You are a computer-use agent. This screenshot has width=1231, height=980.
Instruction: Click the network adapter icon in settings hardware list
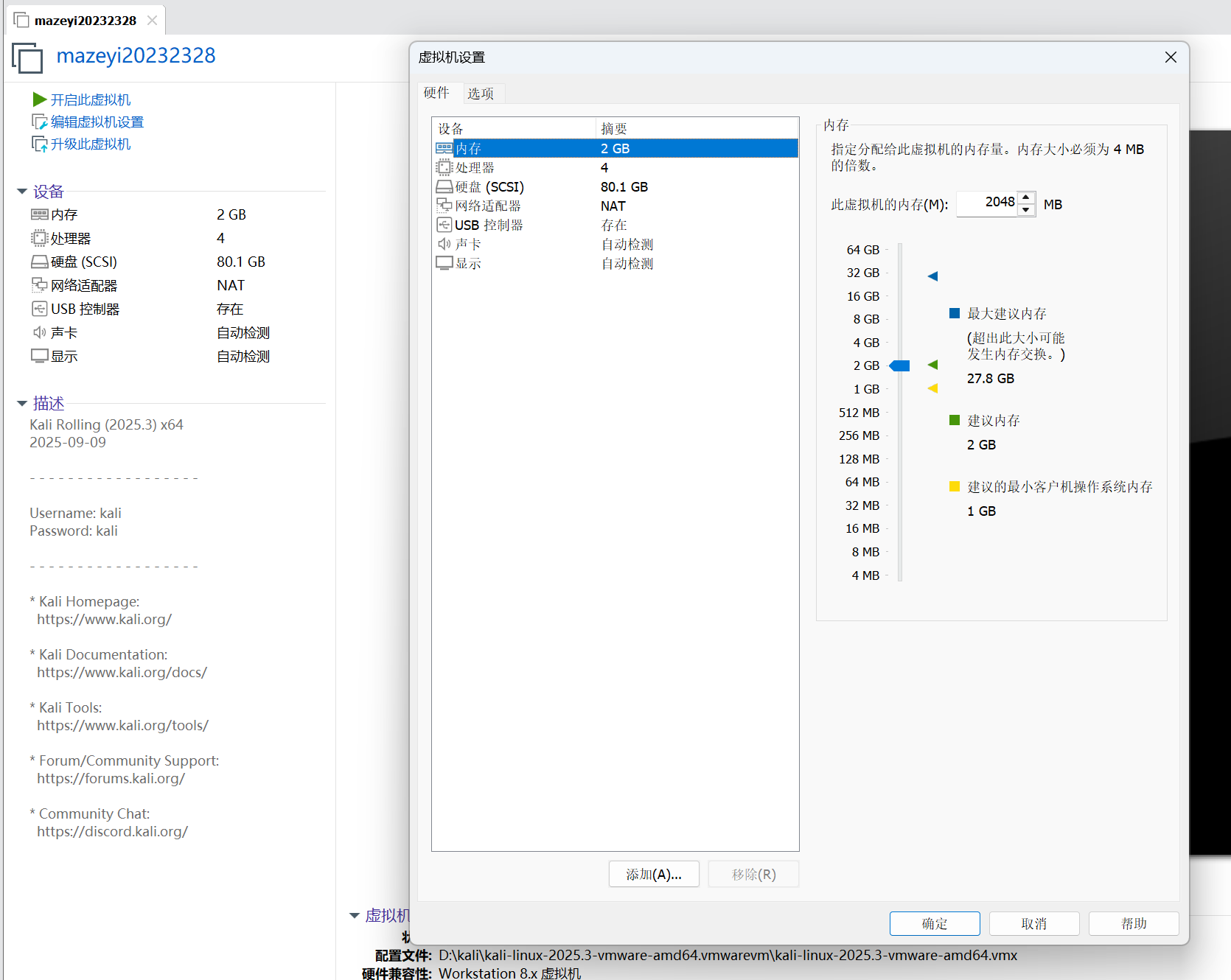pyautogui.click(x=444, y=206)
